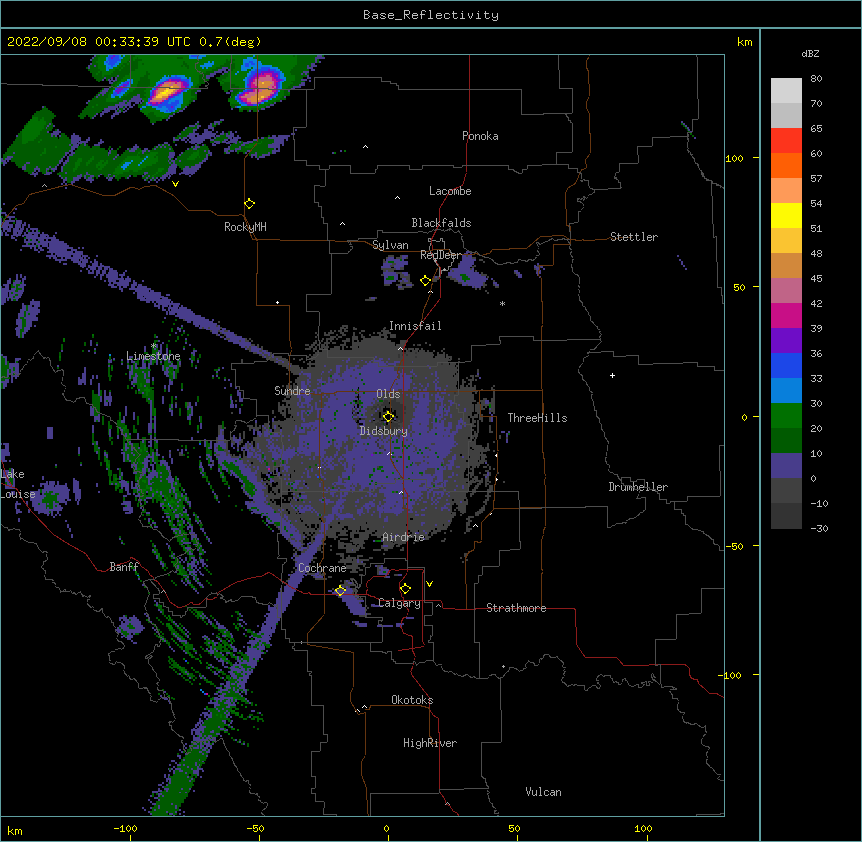Click the Limestone label
The image size is (862, 842).
pos(153,356)
